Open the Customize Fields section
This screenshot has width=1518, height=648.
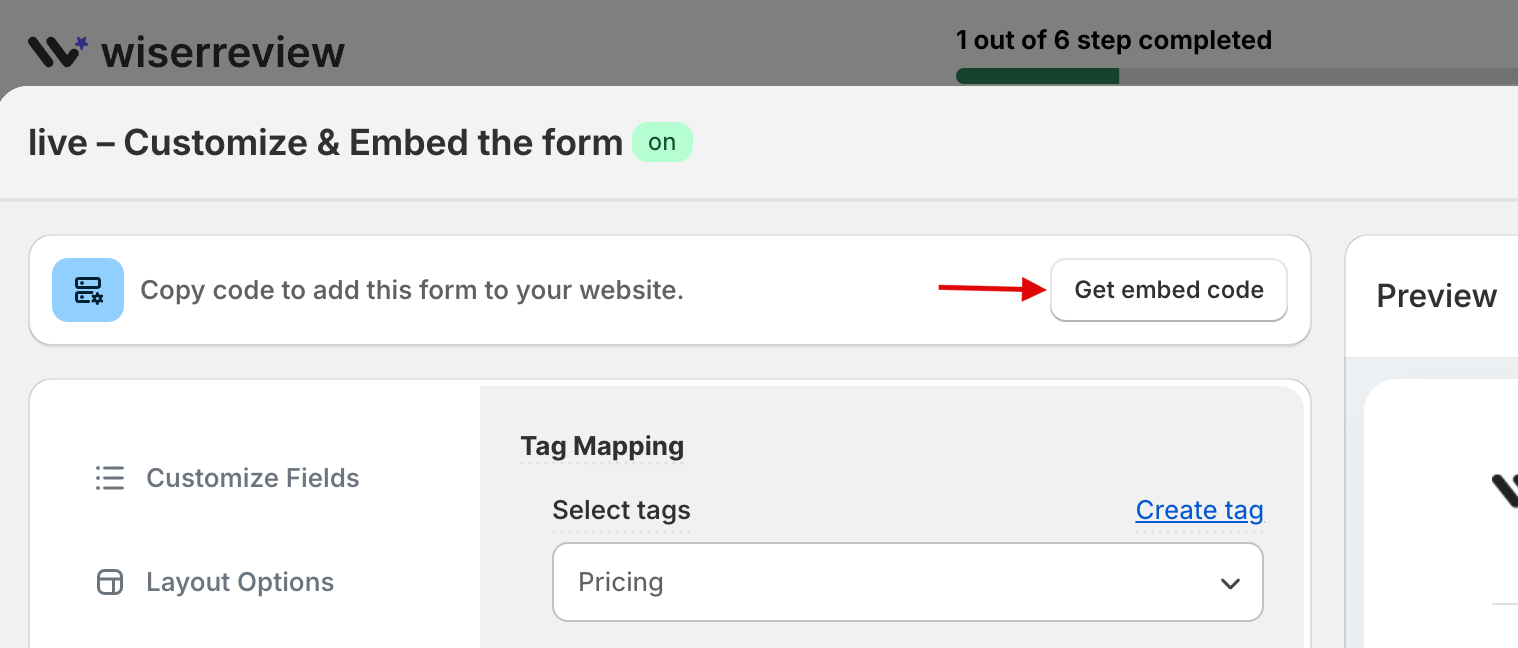pos(252,478)
